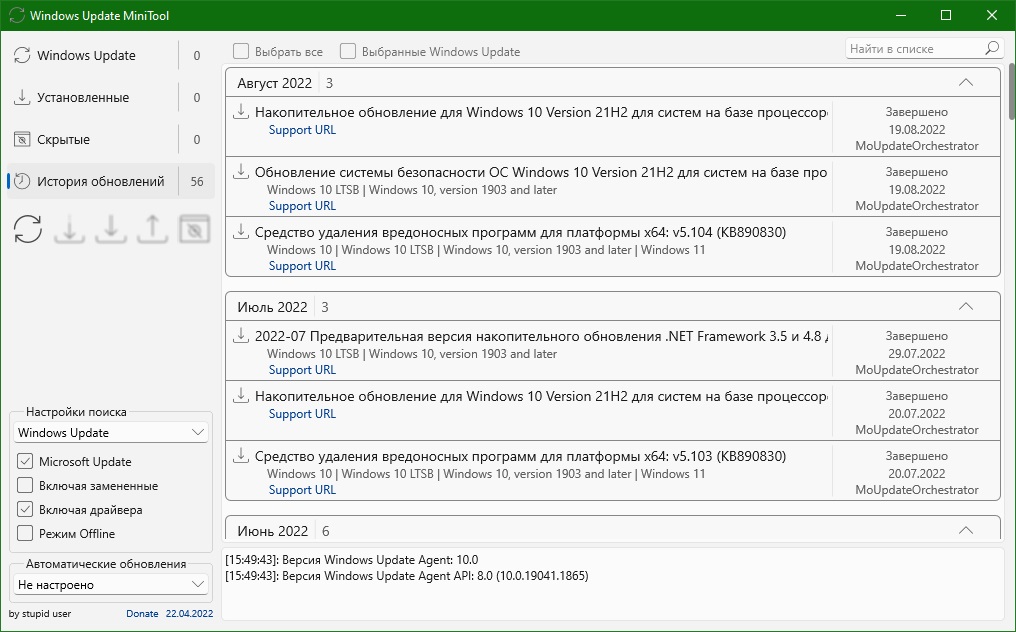Click the 29.07.2022 completion date
The height and width of the screenshot is (632, 1016).
point(916,353)
